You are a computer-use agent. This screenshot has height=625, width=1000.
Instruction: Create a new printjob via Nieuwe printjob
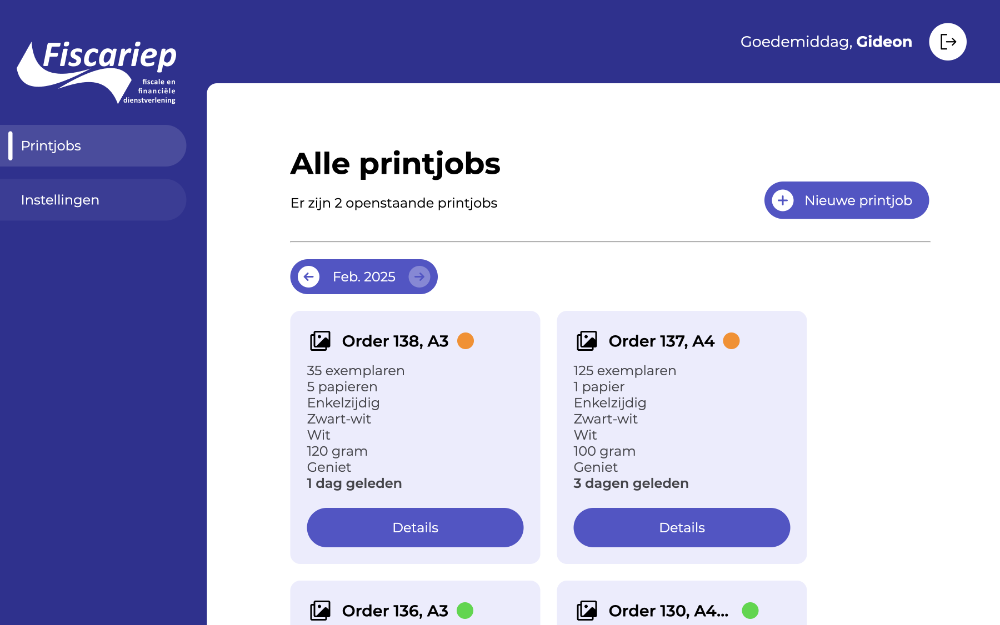[846, 200]
